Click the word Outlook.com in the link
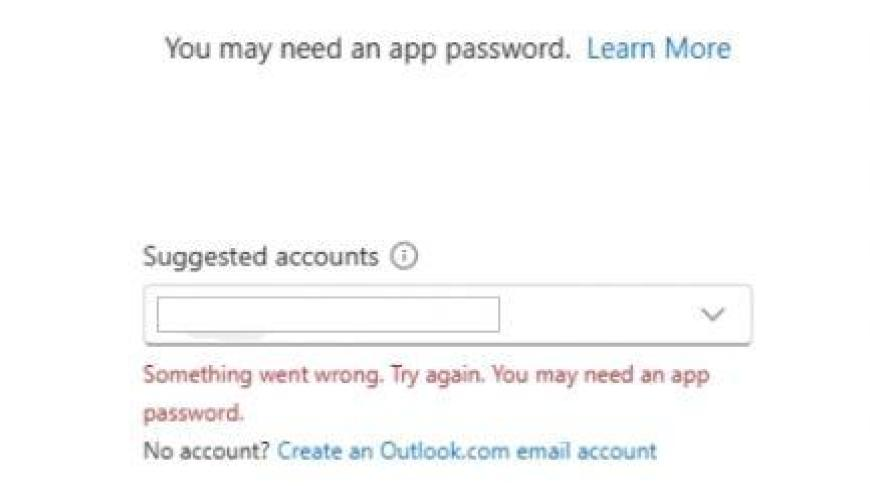The width and height of the screenshot is (870, 492). click(x=444, y=451)
